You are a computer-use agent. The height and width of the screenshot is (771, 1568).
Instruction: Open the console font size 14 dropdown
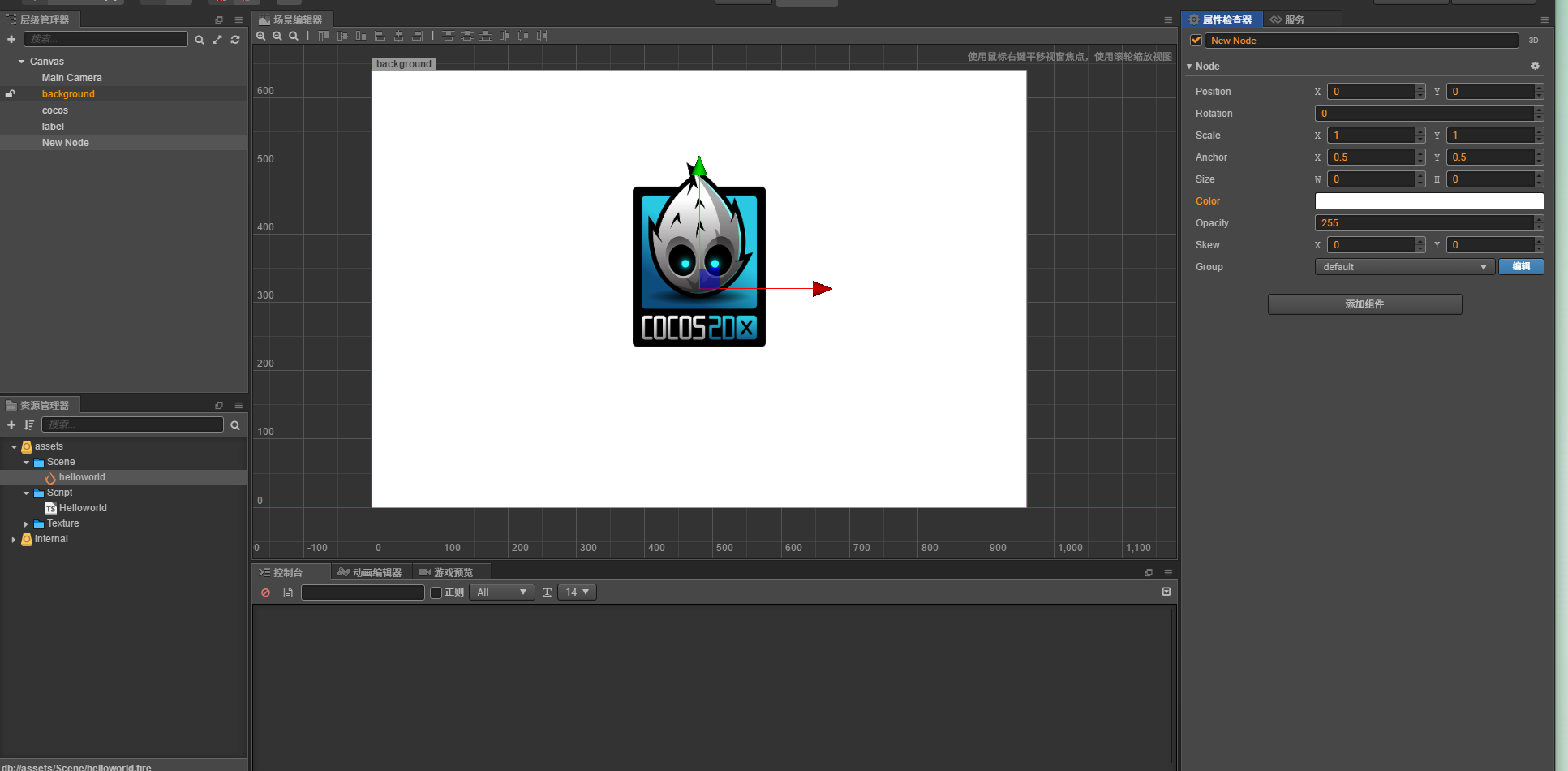click(x=577, y=592)
